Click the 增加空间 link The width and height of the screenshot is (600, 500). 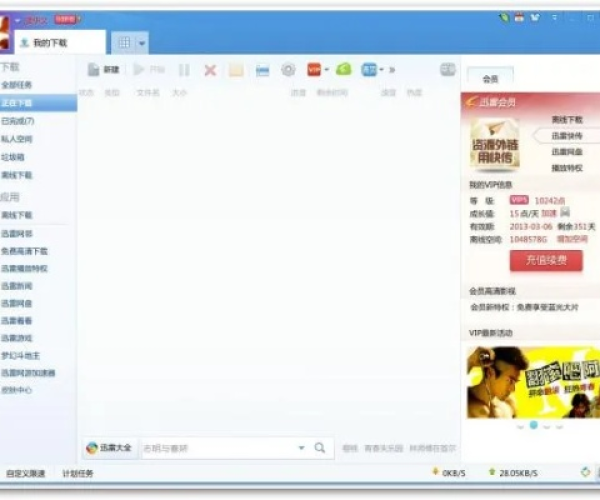pyautogui.click(x=572, y=239)
